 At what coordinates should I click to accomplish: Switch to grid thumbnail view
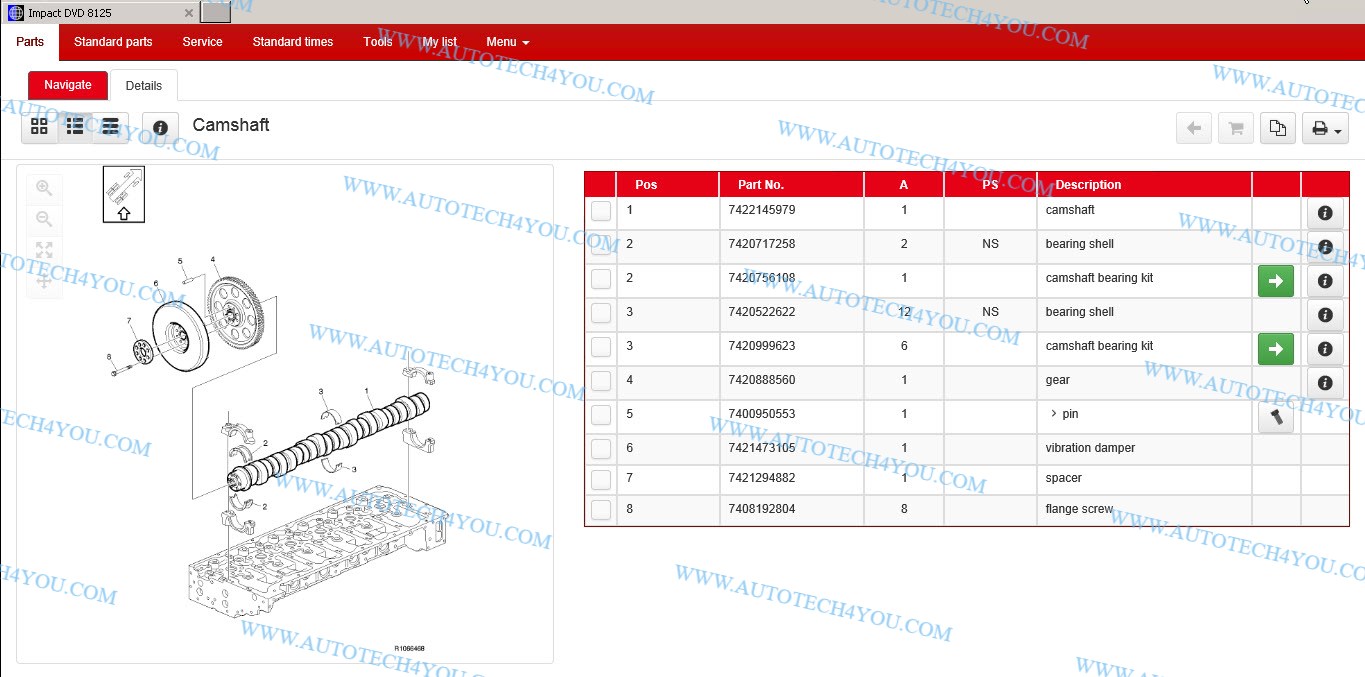click(39, 126)
